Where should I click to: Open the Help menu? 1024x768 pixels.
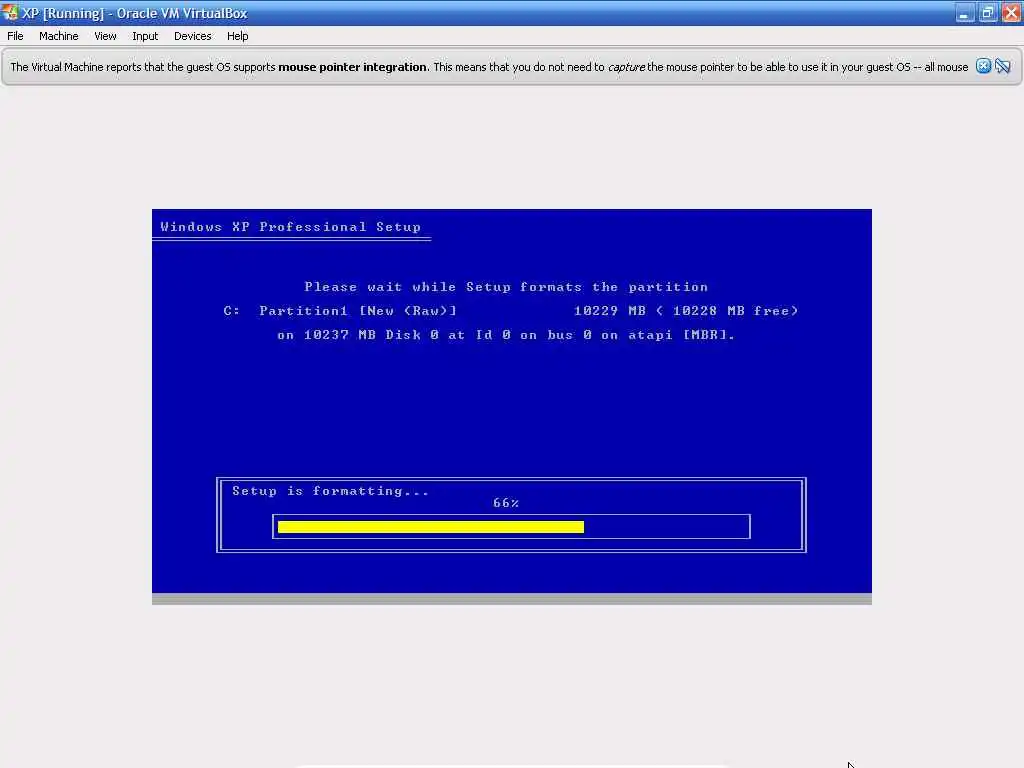click(x=238, y=36)
